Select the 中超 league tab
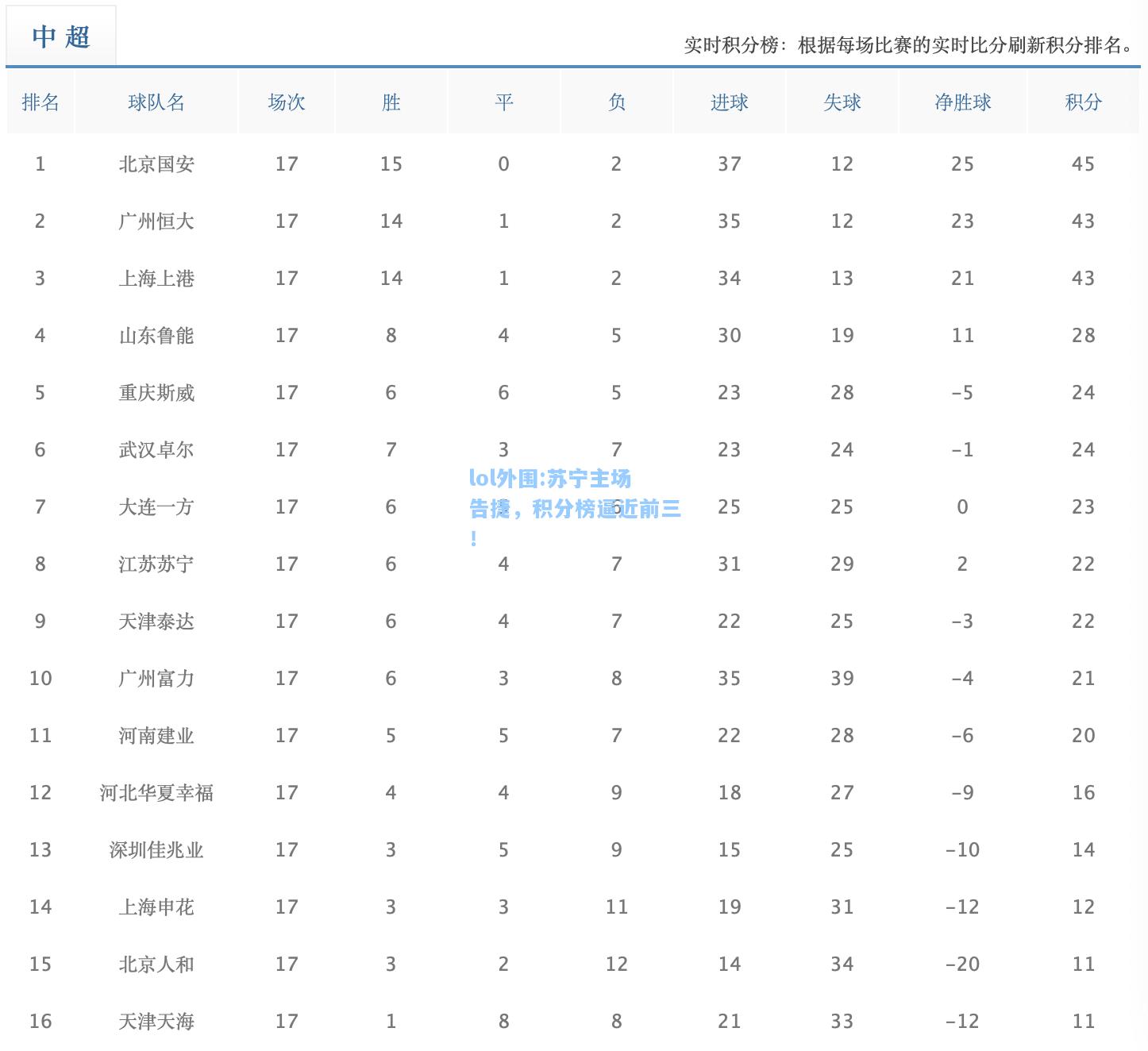The width and height of the screenshot is (1148, 1051). [61, 37]
